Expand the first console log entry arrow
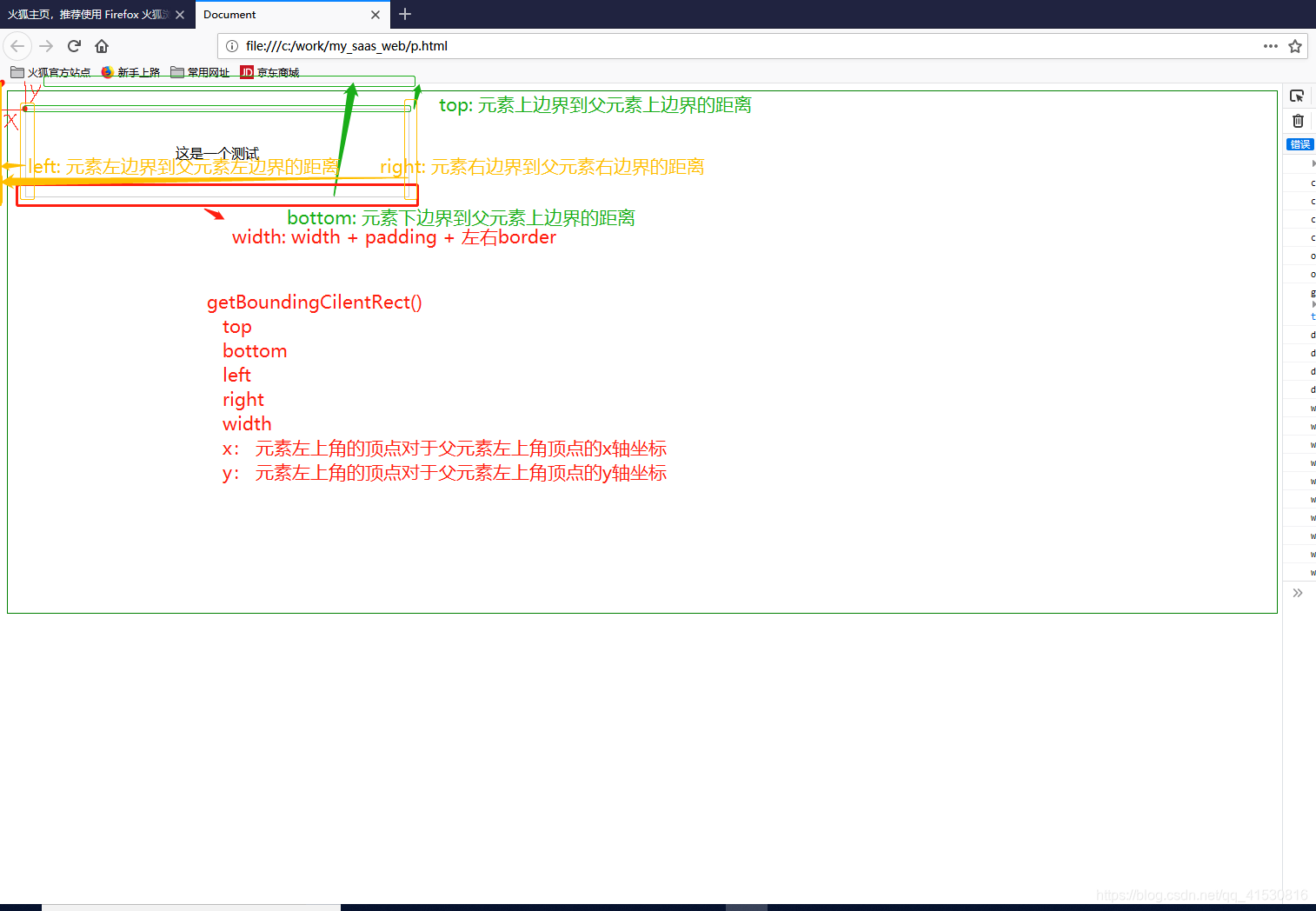1316x911 pixels. click(1313, 163)
